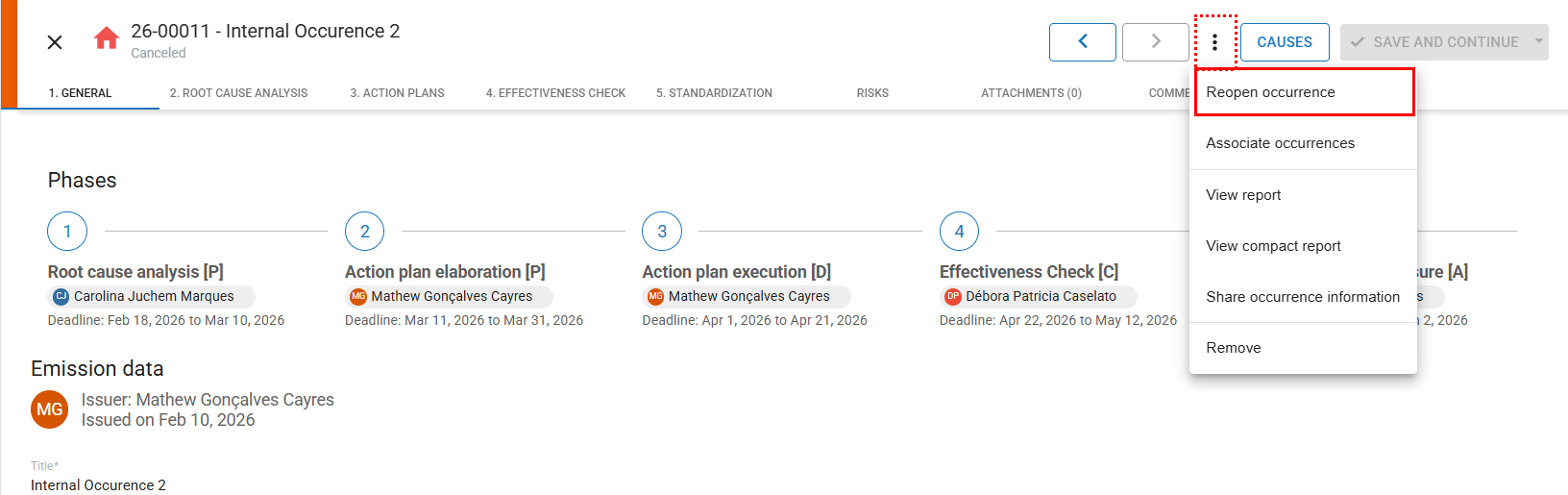
Task: Click phase 4 circle marker
Action: pos(959,232)
